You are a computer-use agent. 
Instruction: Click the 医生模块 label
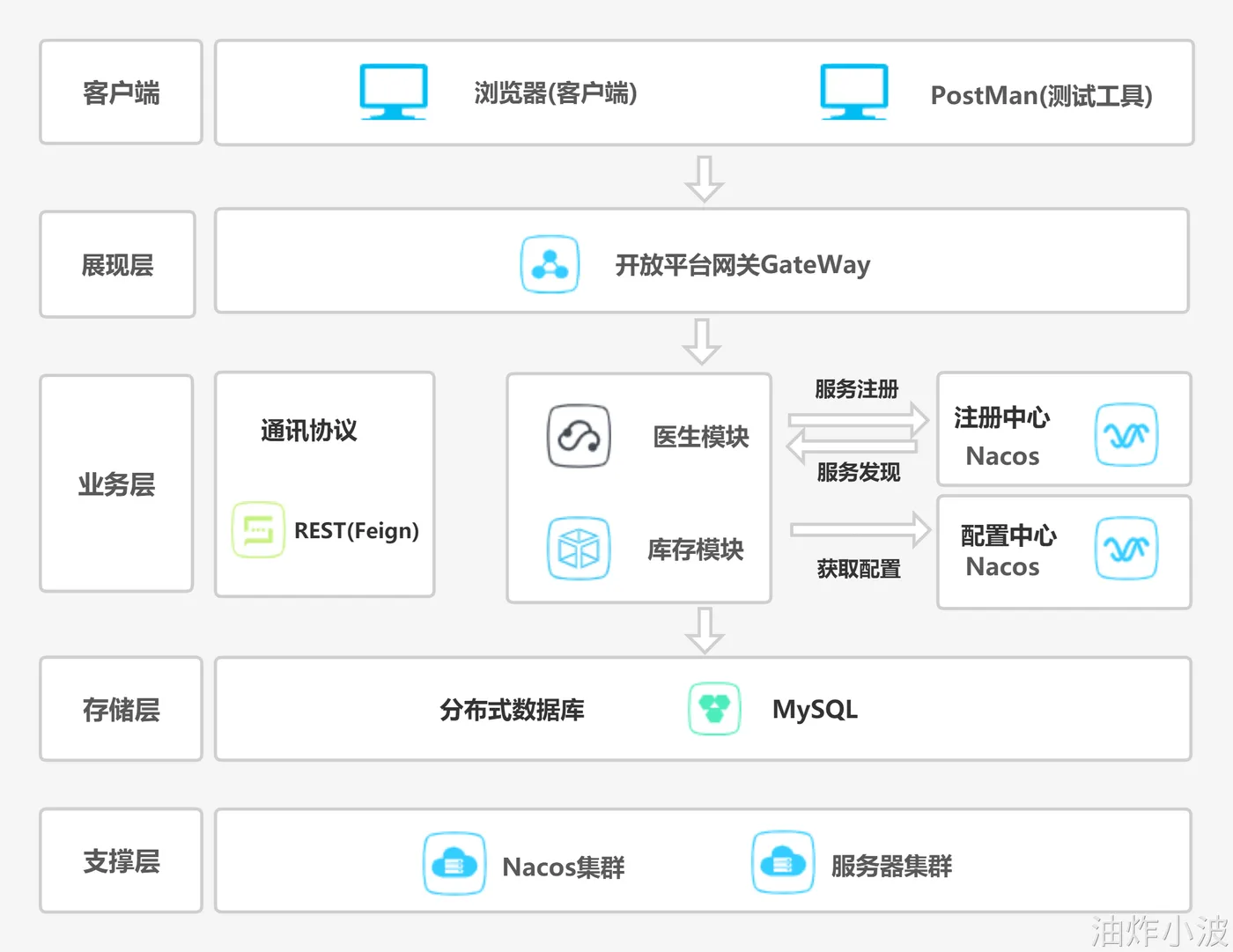(x=701, y=436)
